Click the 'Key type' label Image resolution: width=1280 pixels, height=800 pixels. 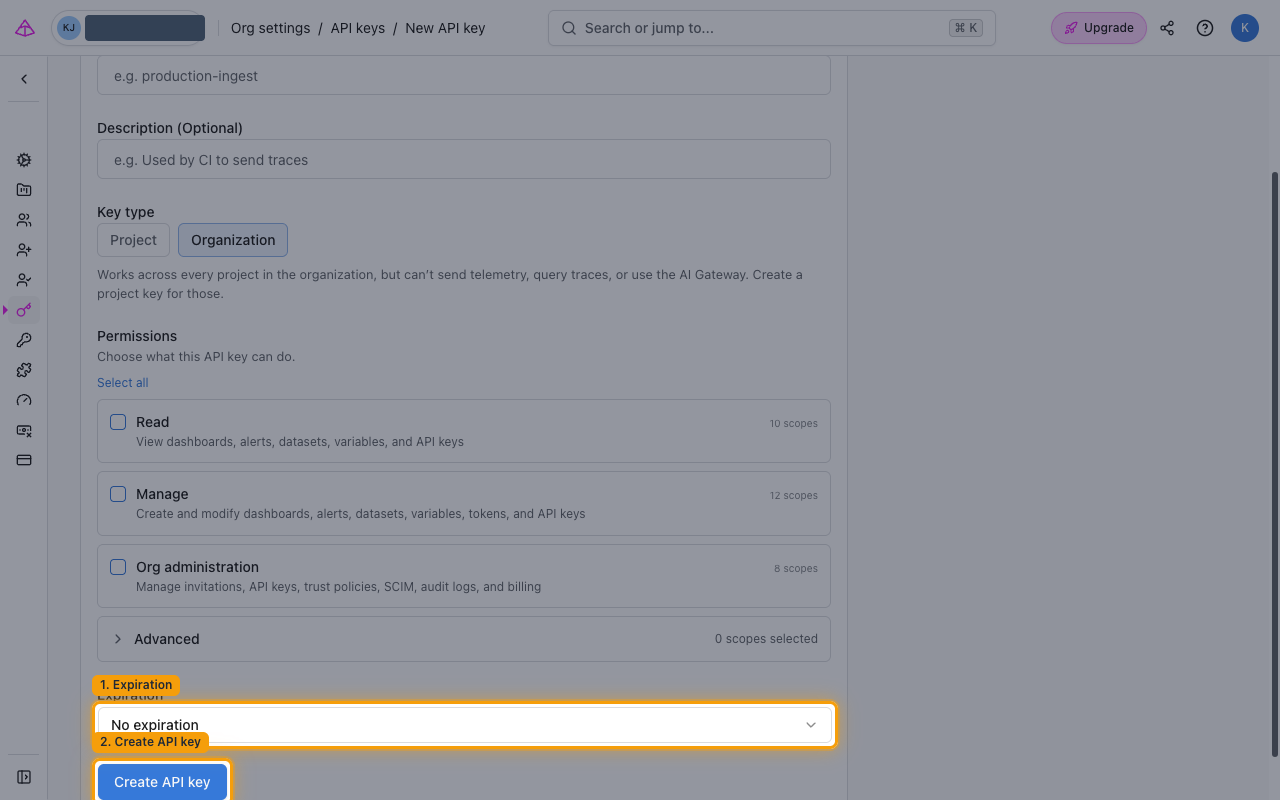[x=126, y=212]
